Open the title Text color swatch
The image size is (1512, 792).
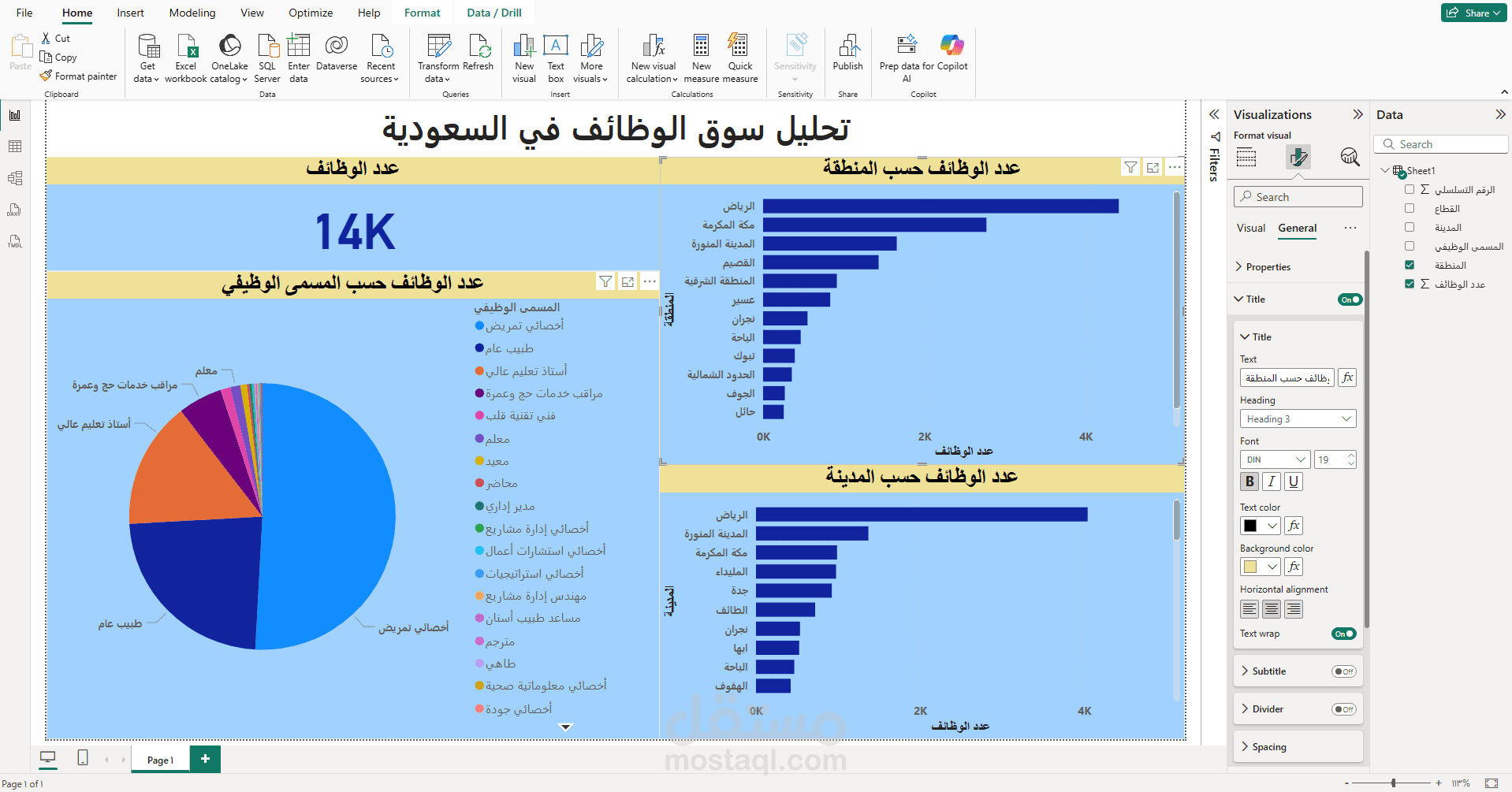pyautogui.click(x=1260, y=526)
